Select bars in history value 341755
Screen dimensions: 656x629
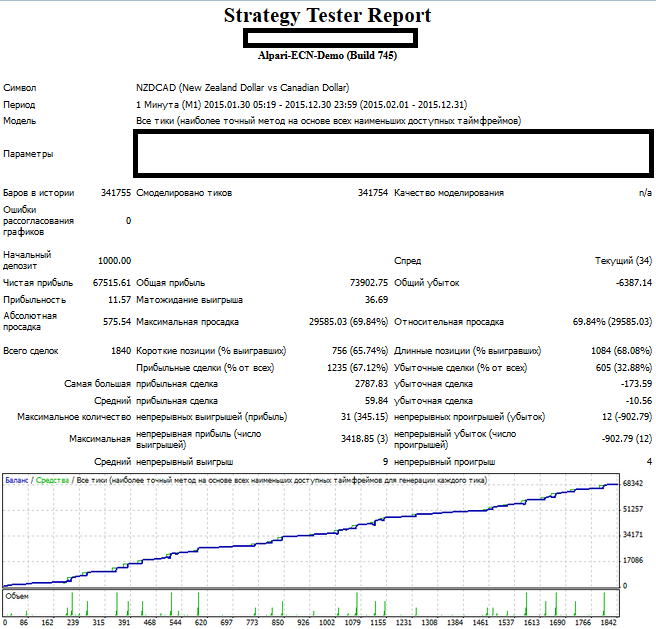pyautogui.click(x=115, y=193)
